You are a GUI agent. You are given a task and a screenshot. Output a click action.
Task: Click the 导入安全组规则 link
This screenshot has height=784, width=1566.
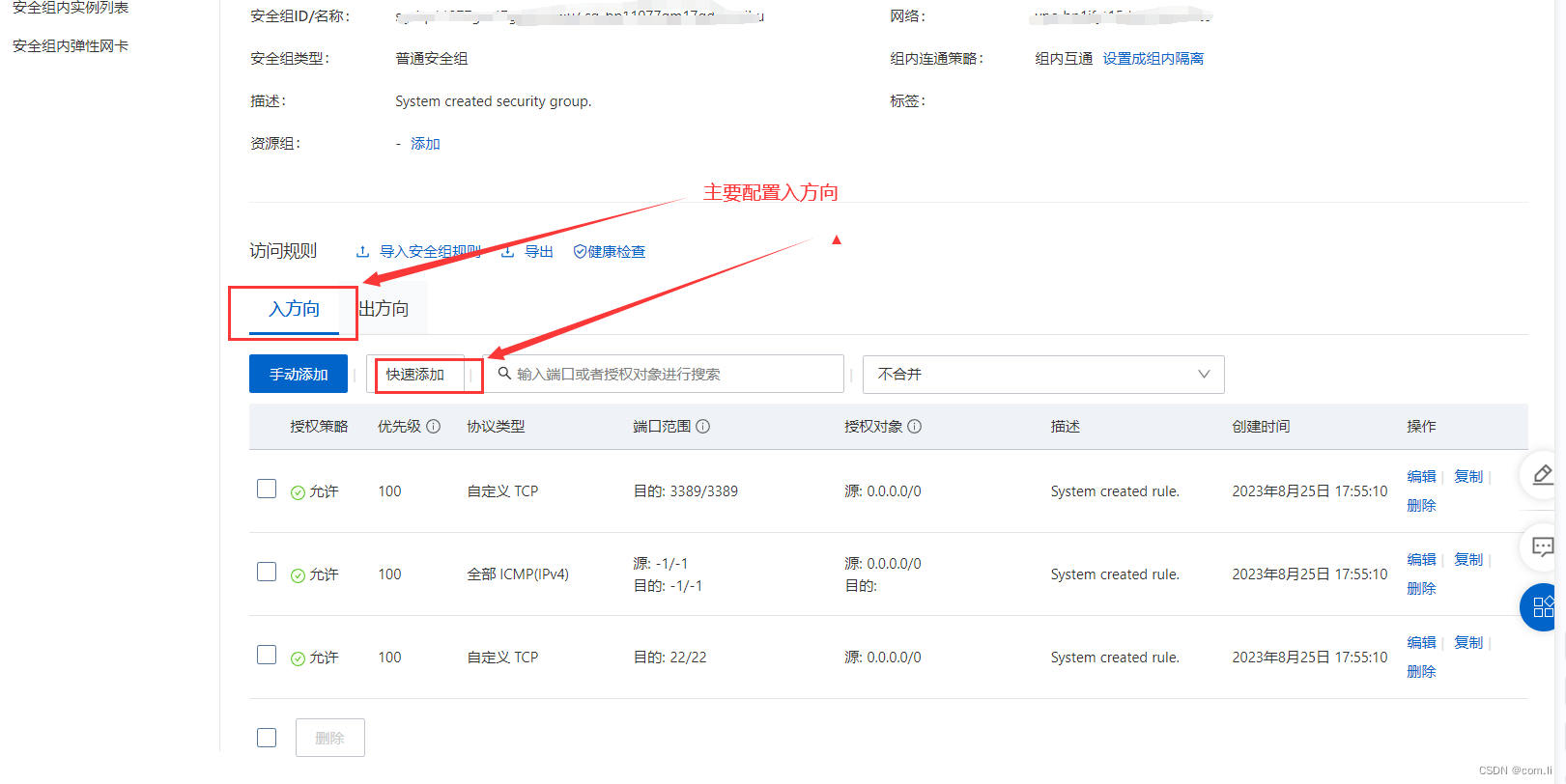430,252
